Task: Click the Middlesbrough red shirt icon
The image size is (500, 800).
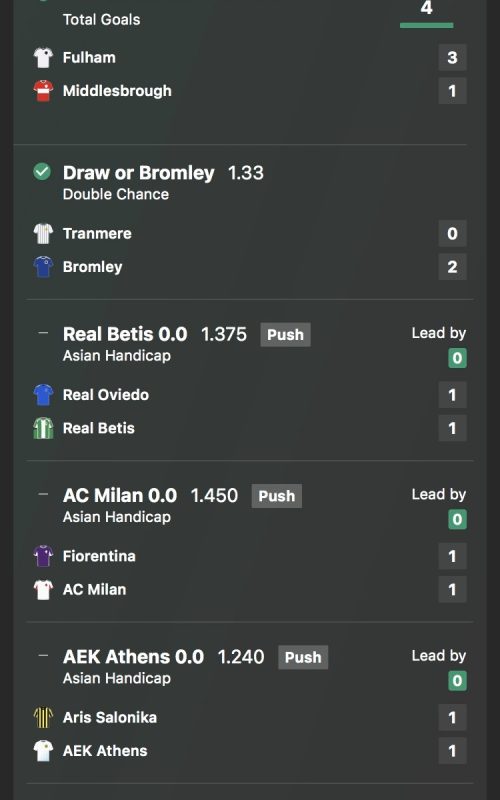Action: coord(43,91)
